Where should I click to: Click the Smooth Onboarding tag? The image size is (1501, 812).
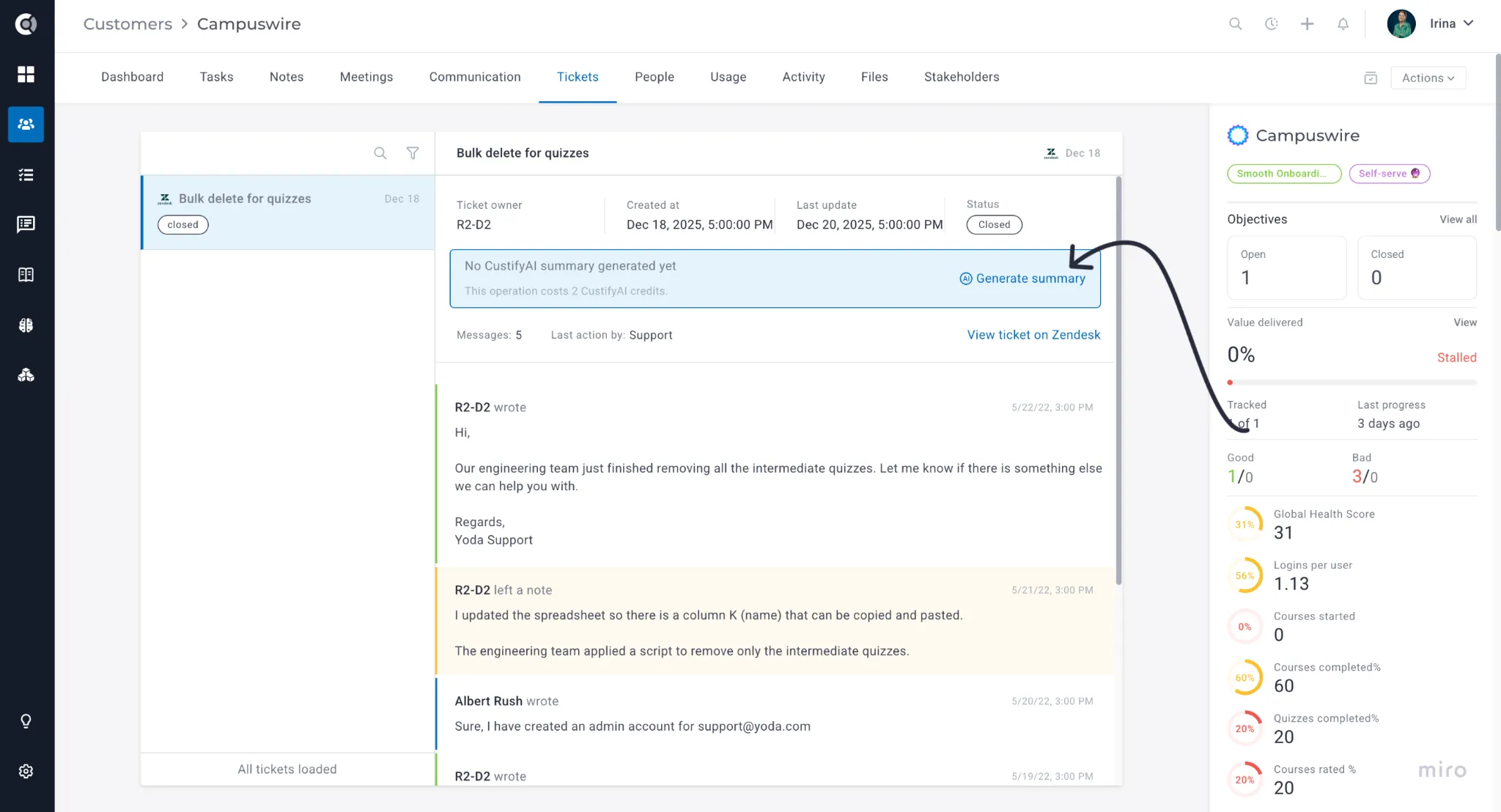1284,174
